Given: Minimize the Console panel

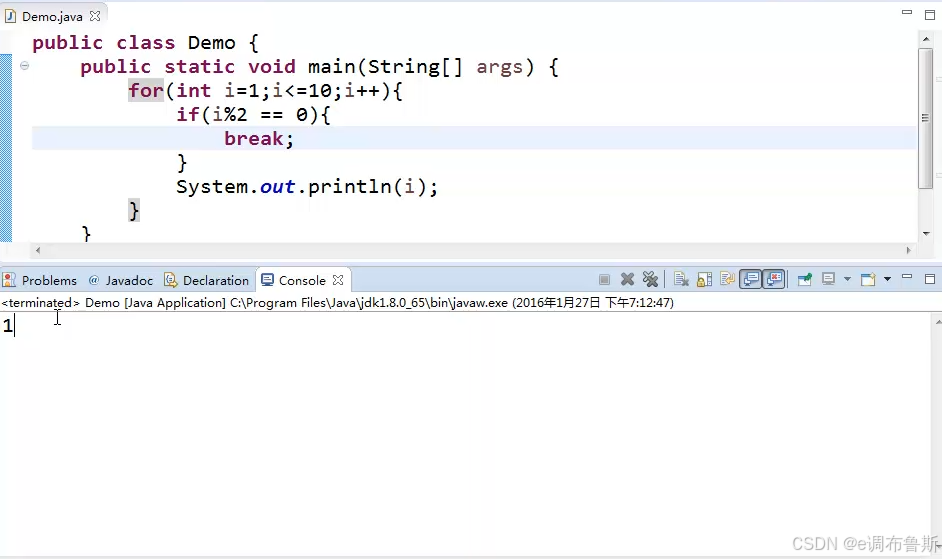Looking at the screenshot, I should coord(907,278).
